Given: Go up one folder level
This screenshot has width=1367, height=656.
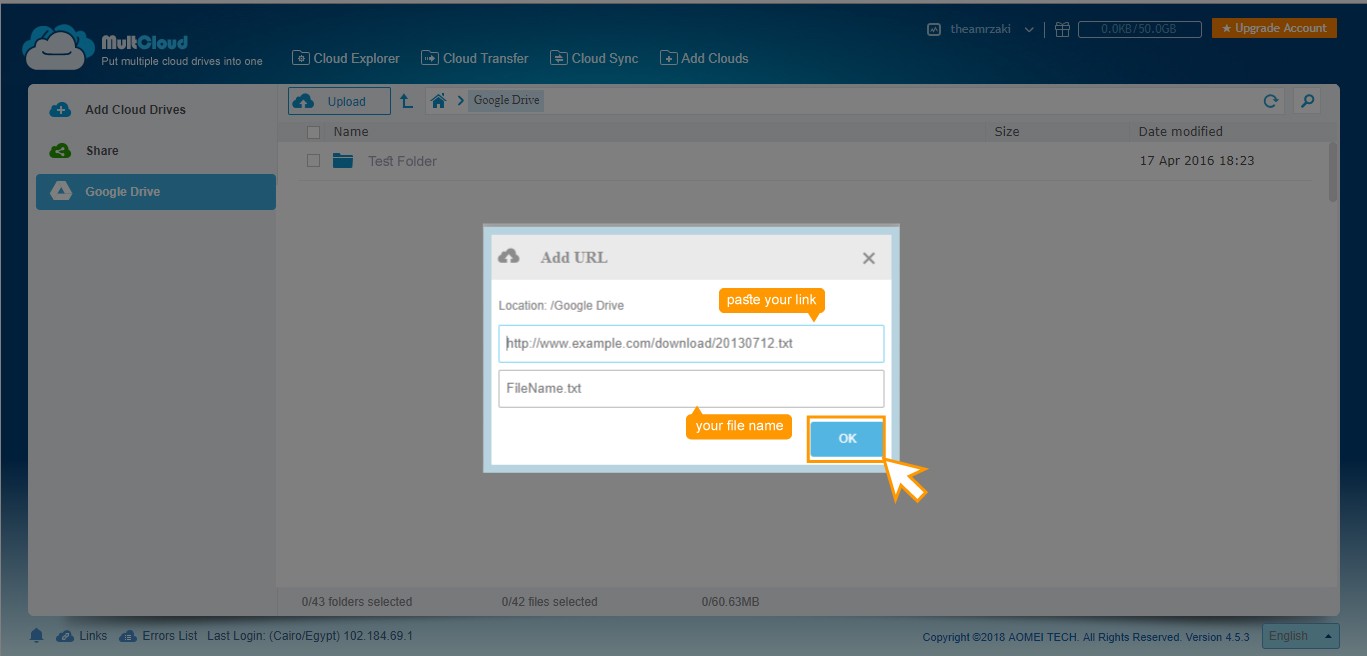Looking at the screenshot, I should (406, 101).
